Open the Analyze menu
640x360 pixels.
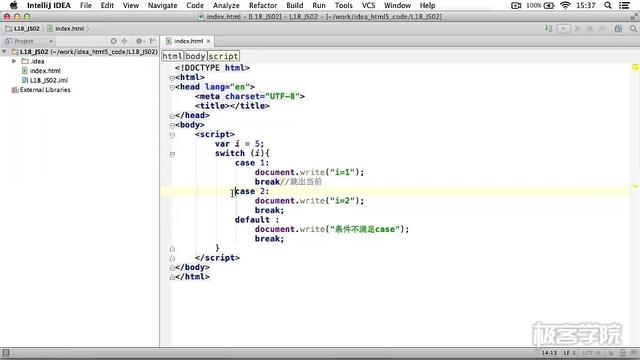(x=226, y=5)
